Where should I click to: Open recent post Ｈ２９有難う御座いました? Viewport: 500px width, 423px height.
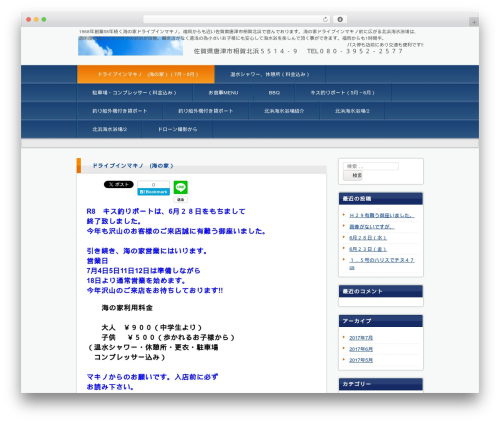[x=382, y=215]
